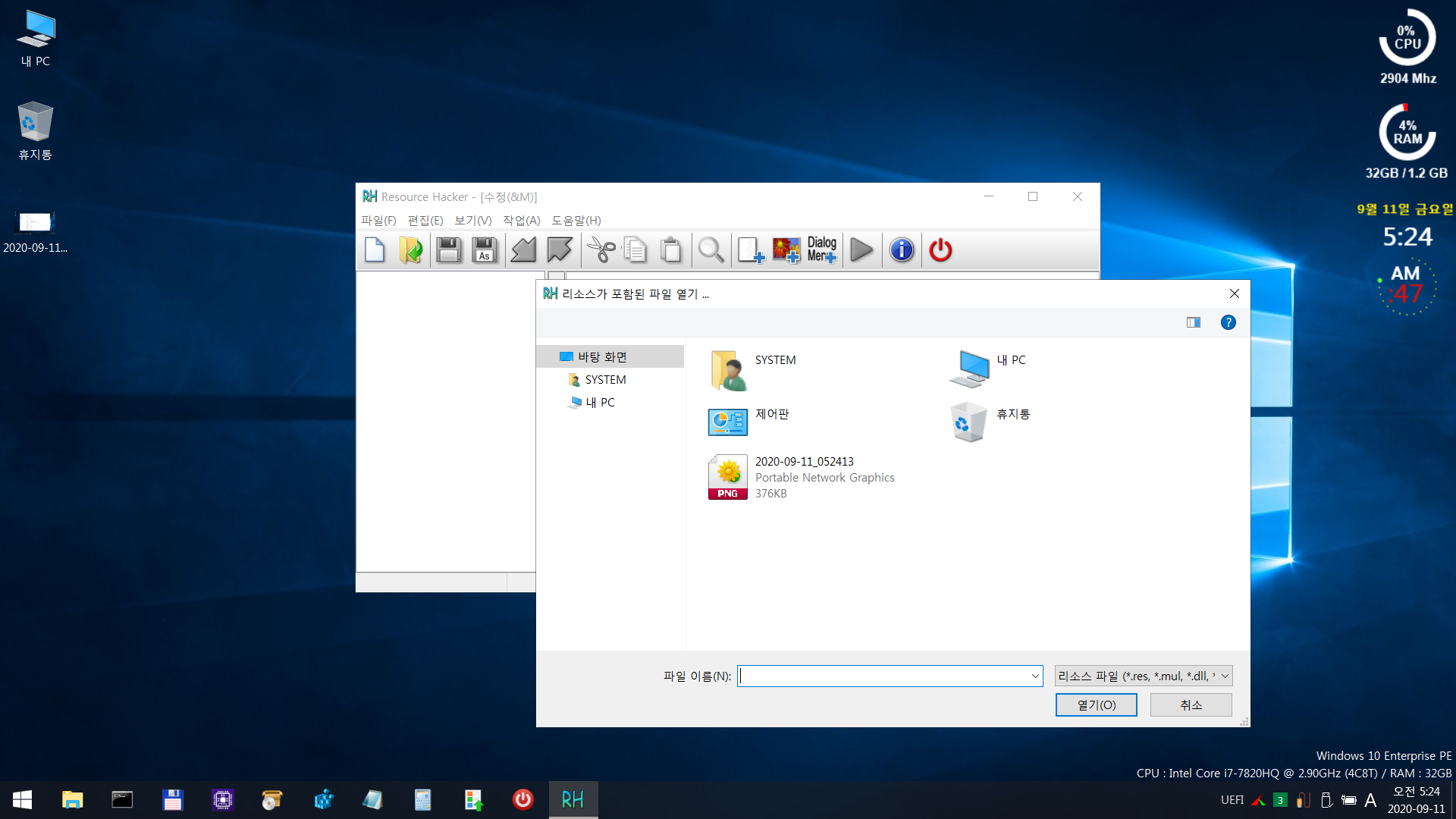Click the Save As floppy icon
Viewport: 1456px width, 819px height.
click(x=485, y=250)
